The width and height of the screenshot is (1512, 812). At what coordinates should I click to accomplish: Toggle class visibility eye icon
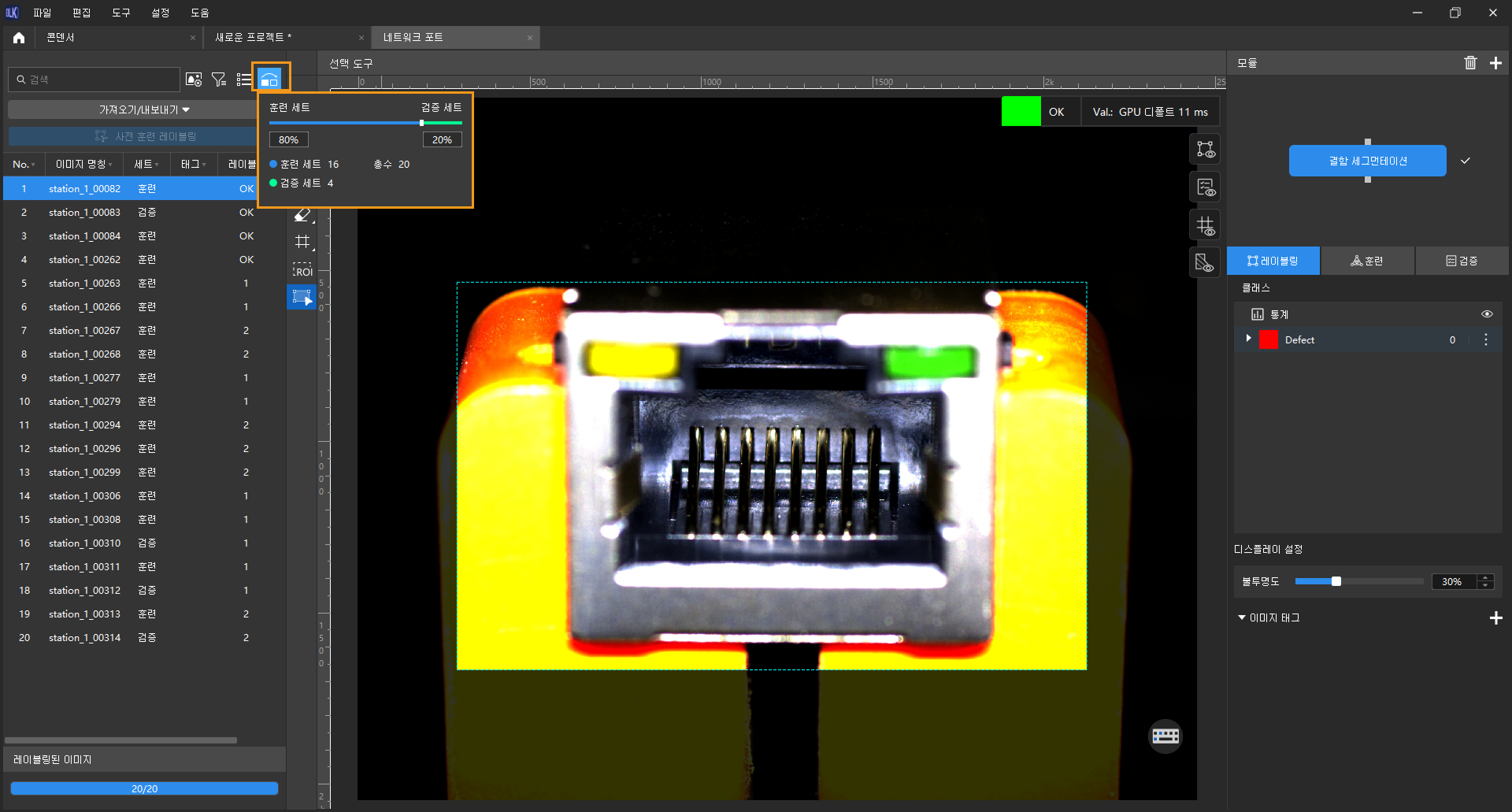pos(1487,314)
